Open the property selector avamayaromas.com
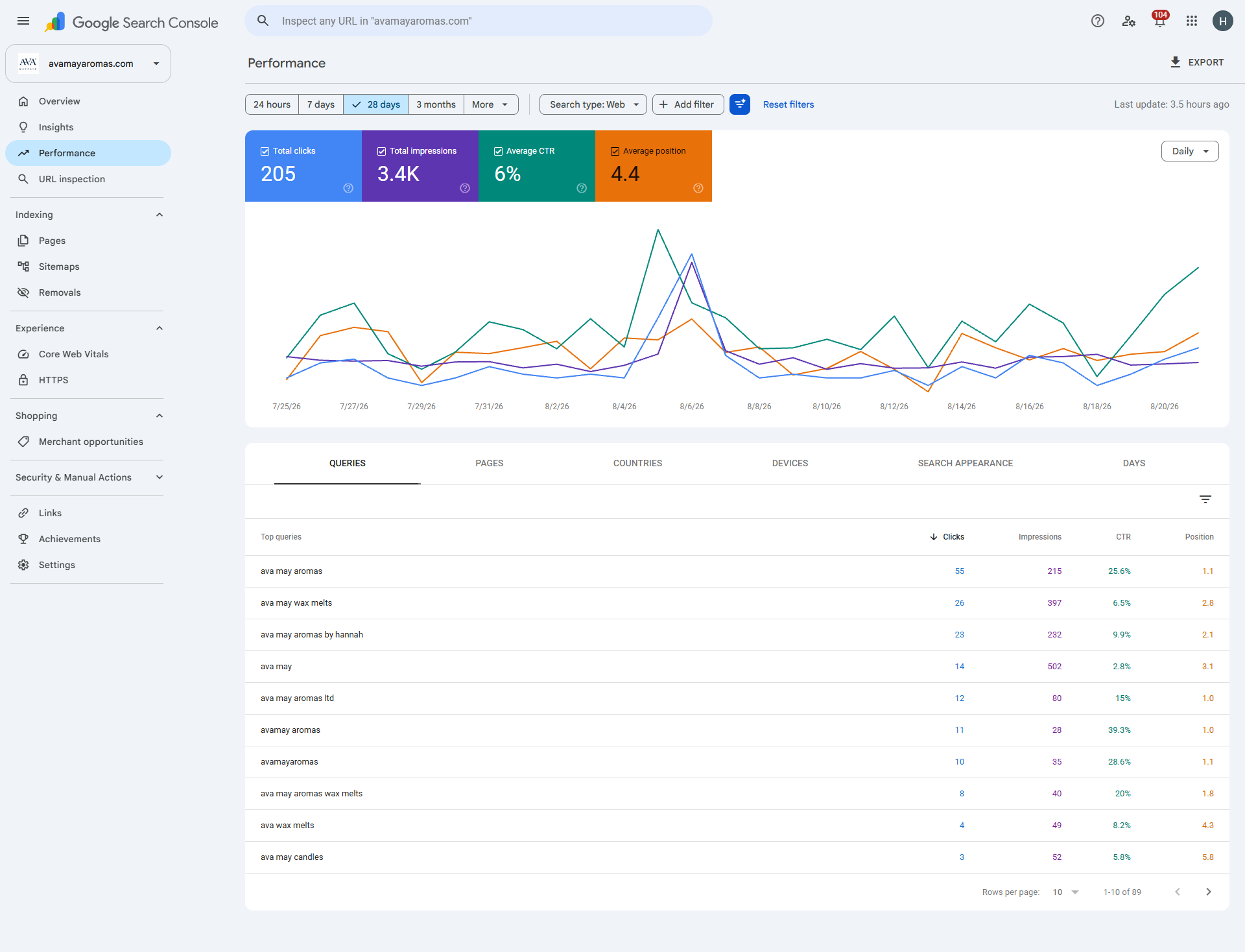 pyautogui.click(x=88, y=64)
